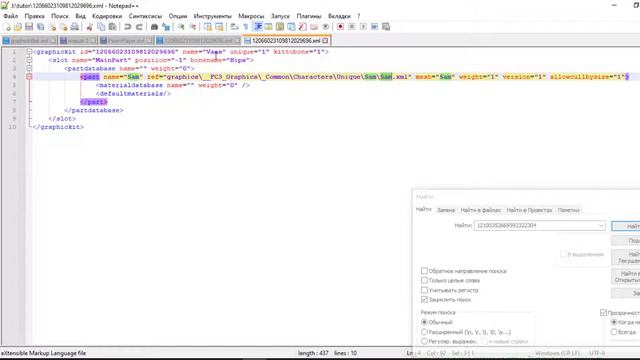The height and width of the screenshot is (360, 640).
Task: Open the Кодировки menu
Action: click(x=107, y=16)
